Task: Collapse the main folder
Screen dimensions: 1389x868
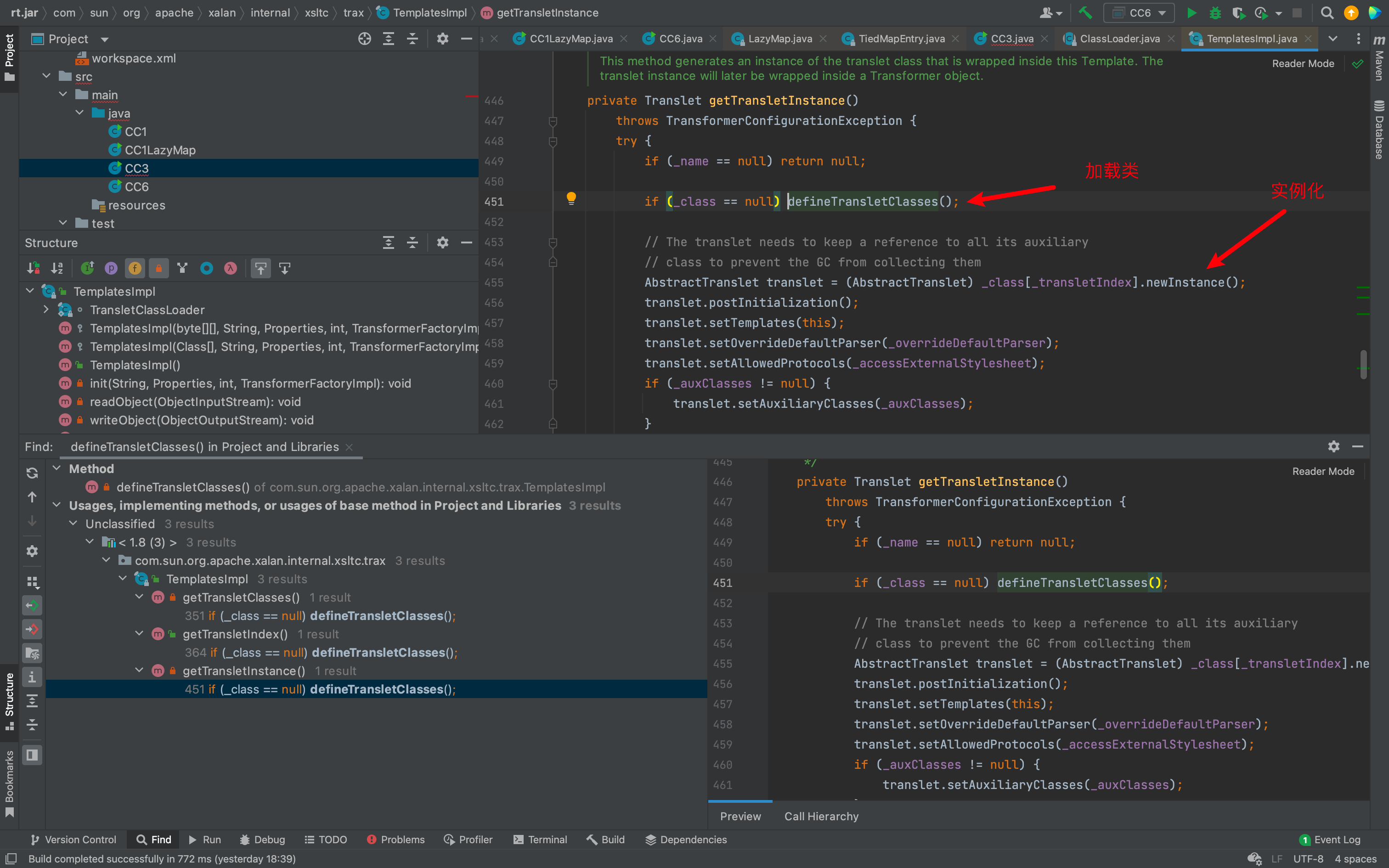Action: [x=63, y=94]
